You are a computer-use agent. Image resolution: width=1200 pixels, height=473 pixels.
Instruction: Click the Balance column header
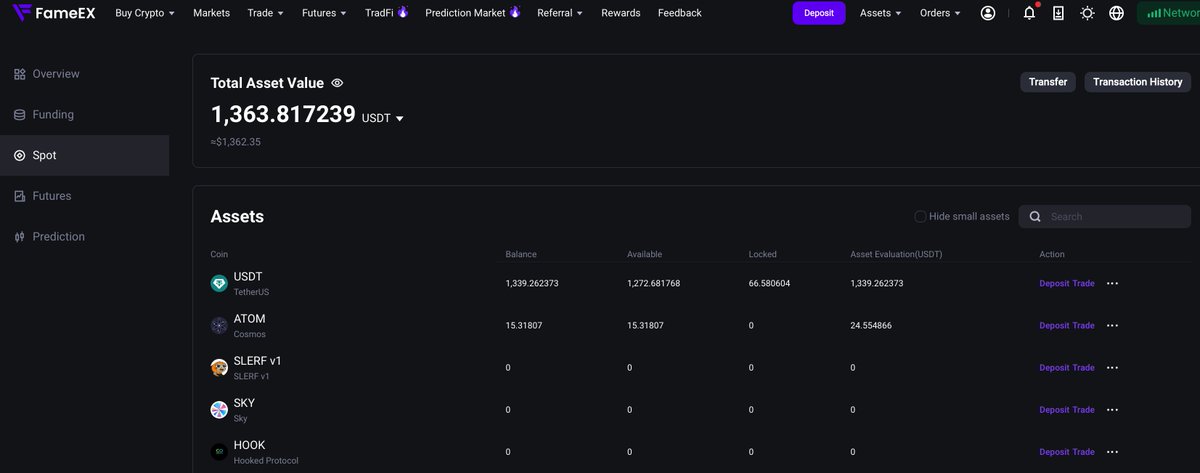[521, 255]
